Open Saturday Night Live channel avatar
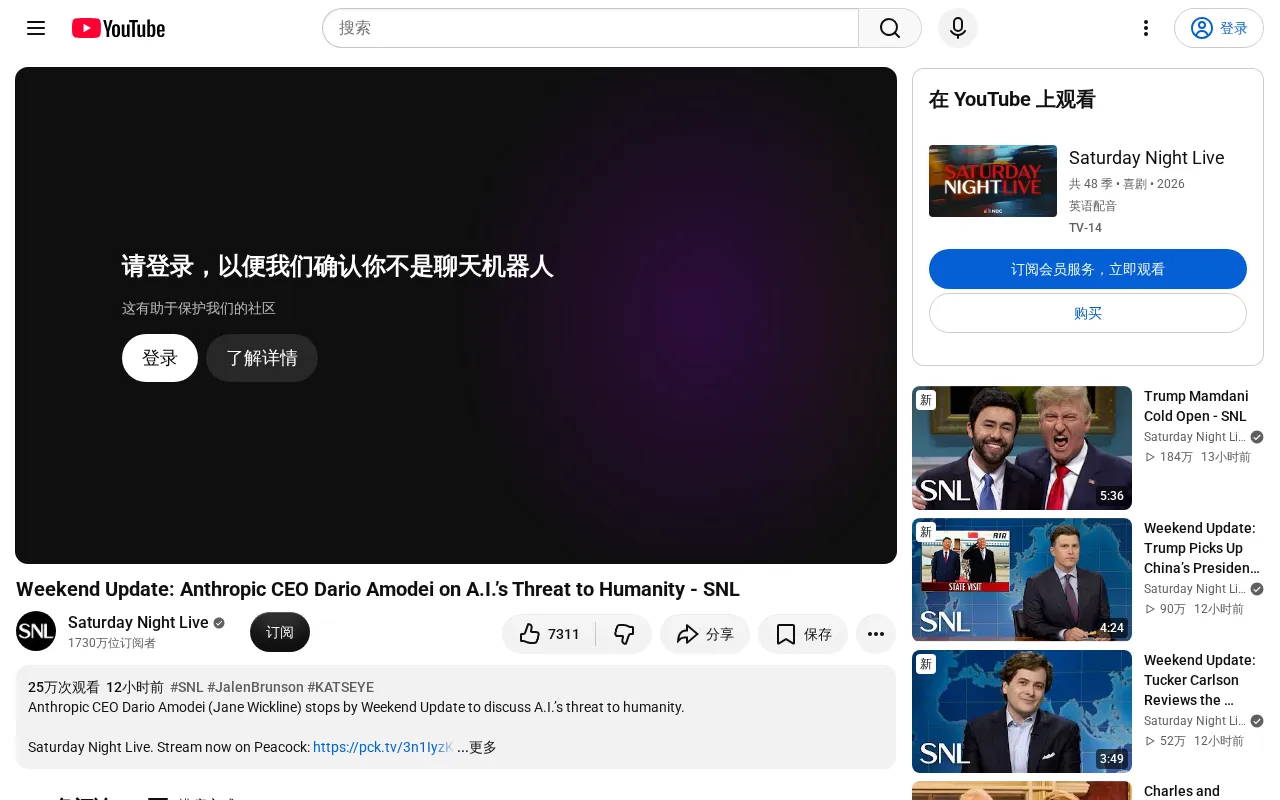The height and width of the screenshot is (800, 1280). coord(36,631)
